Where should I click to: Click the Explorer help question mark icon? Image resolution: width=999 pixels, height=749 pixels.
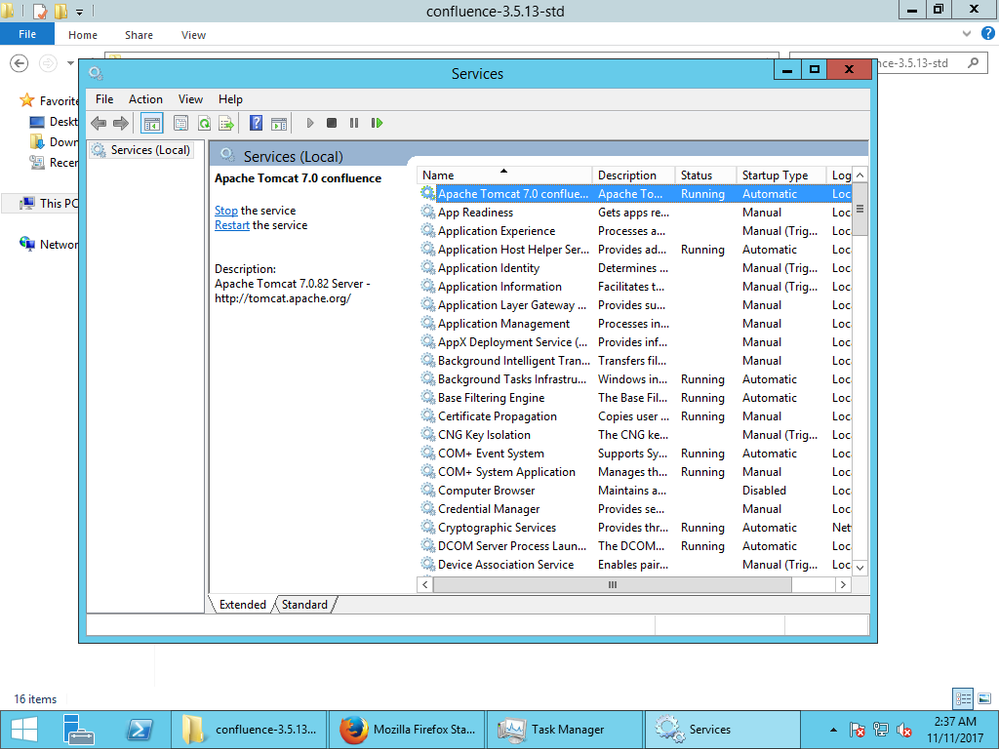988,34
